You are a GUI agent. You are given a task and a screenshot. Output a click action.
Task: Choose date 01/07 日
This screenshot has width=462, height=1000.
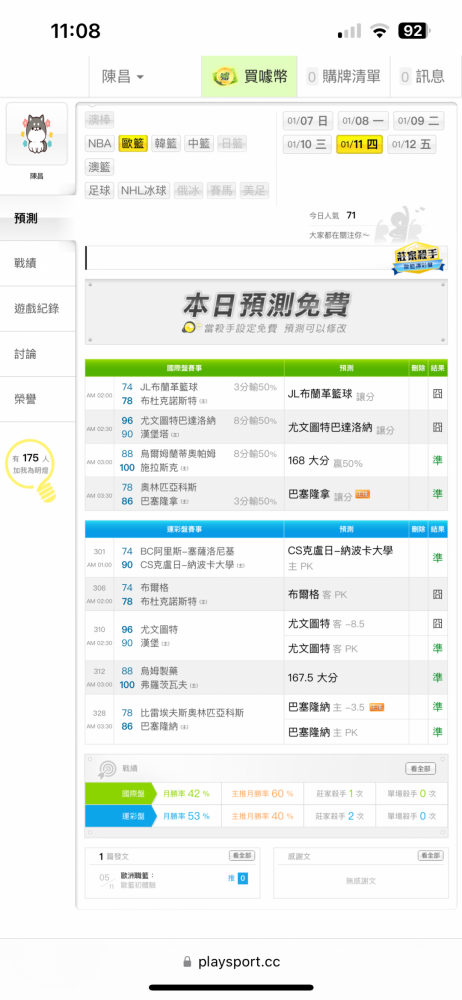308,121
